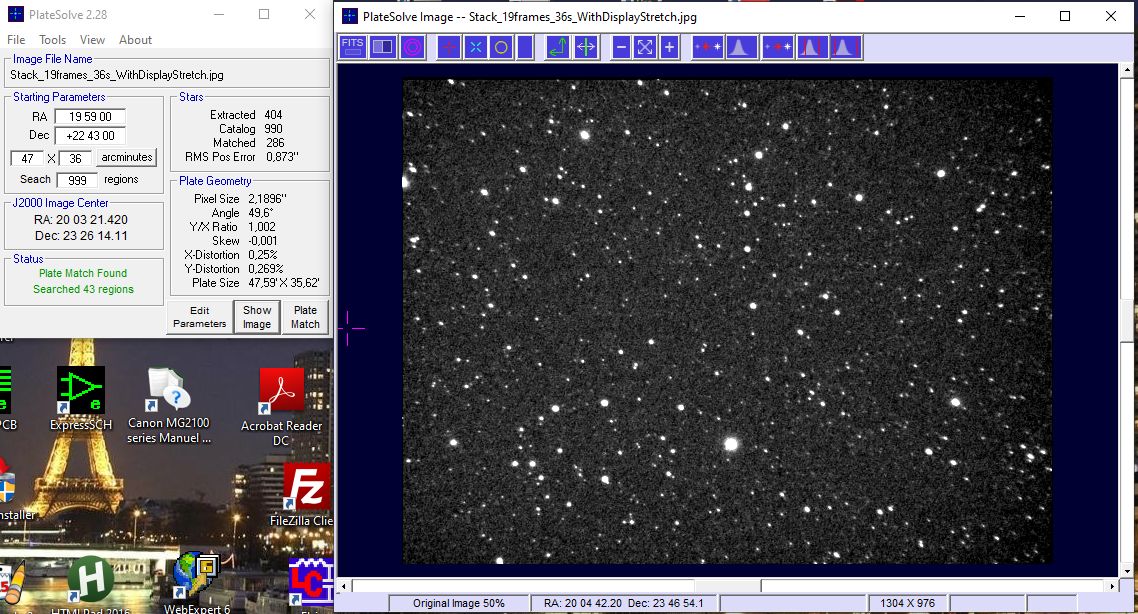Select the blue X marker icon

[475, 47]
